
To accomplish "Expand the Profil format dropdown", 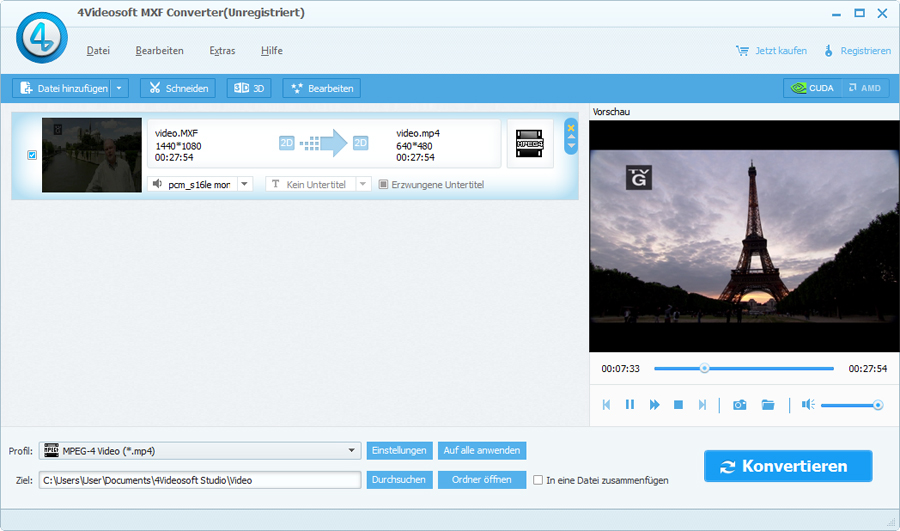I will click(352, 450).
